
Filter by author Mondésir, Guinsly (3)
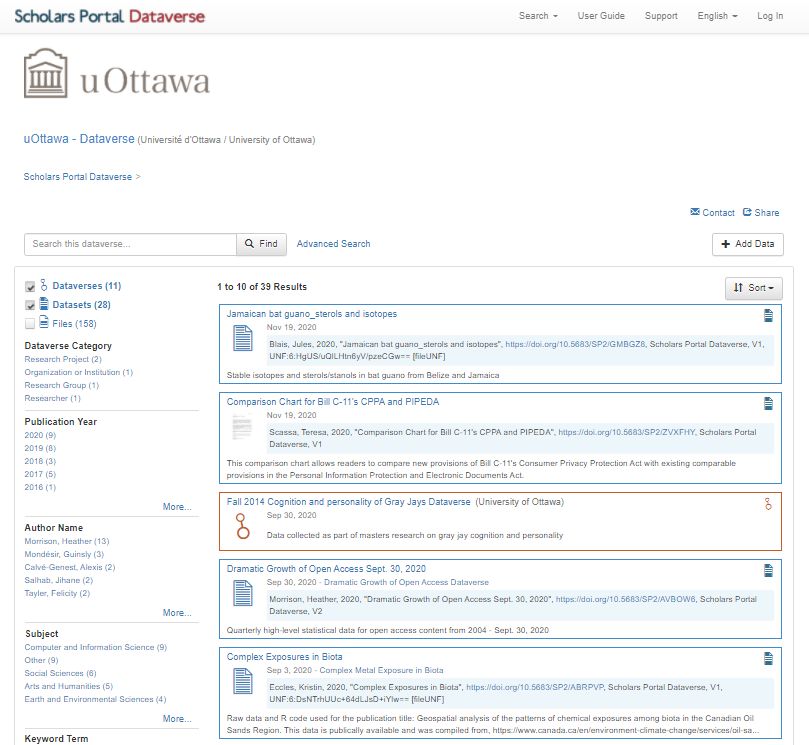64,554
